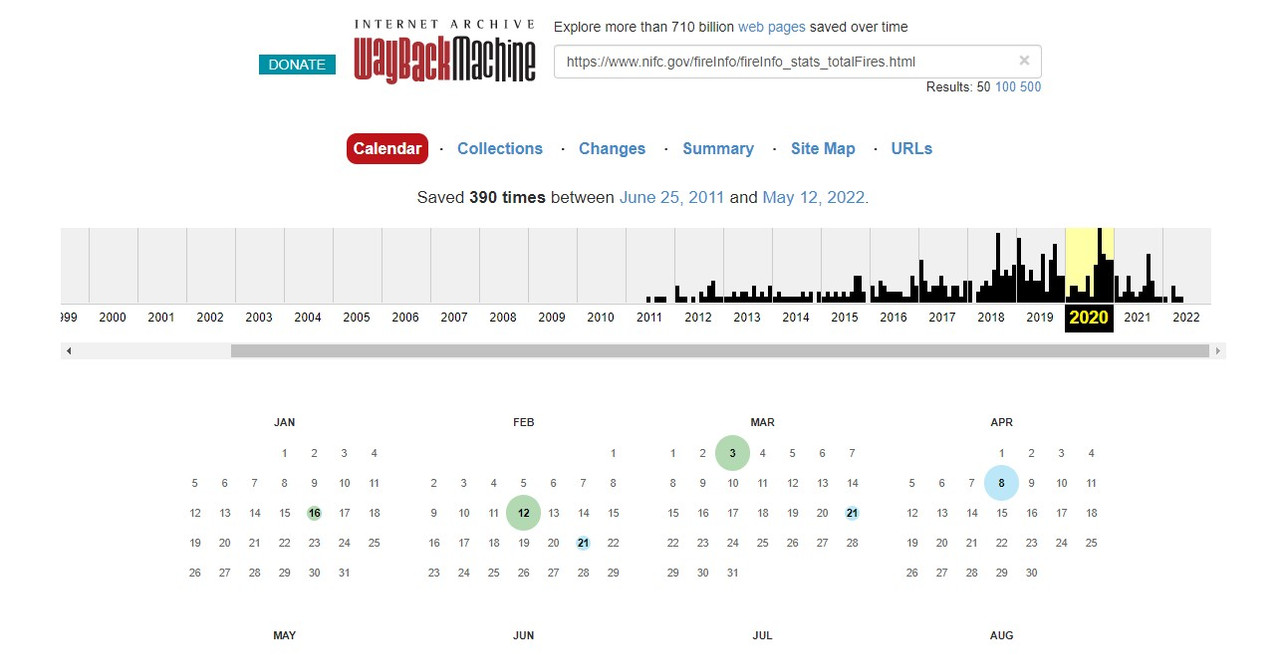Image resolution: width=1280 pixels, height=655 pixels.
Task: Click the MAR month heading
Action: 763,422
